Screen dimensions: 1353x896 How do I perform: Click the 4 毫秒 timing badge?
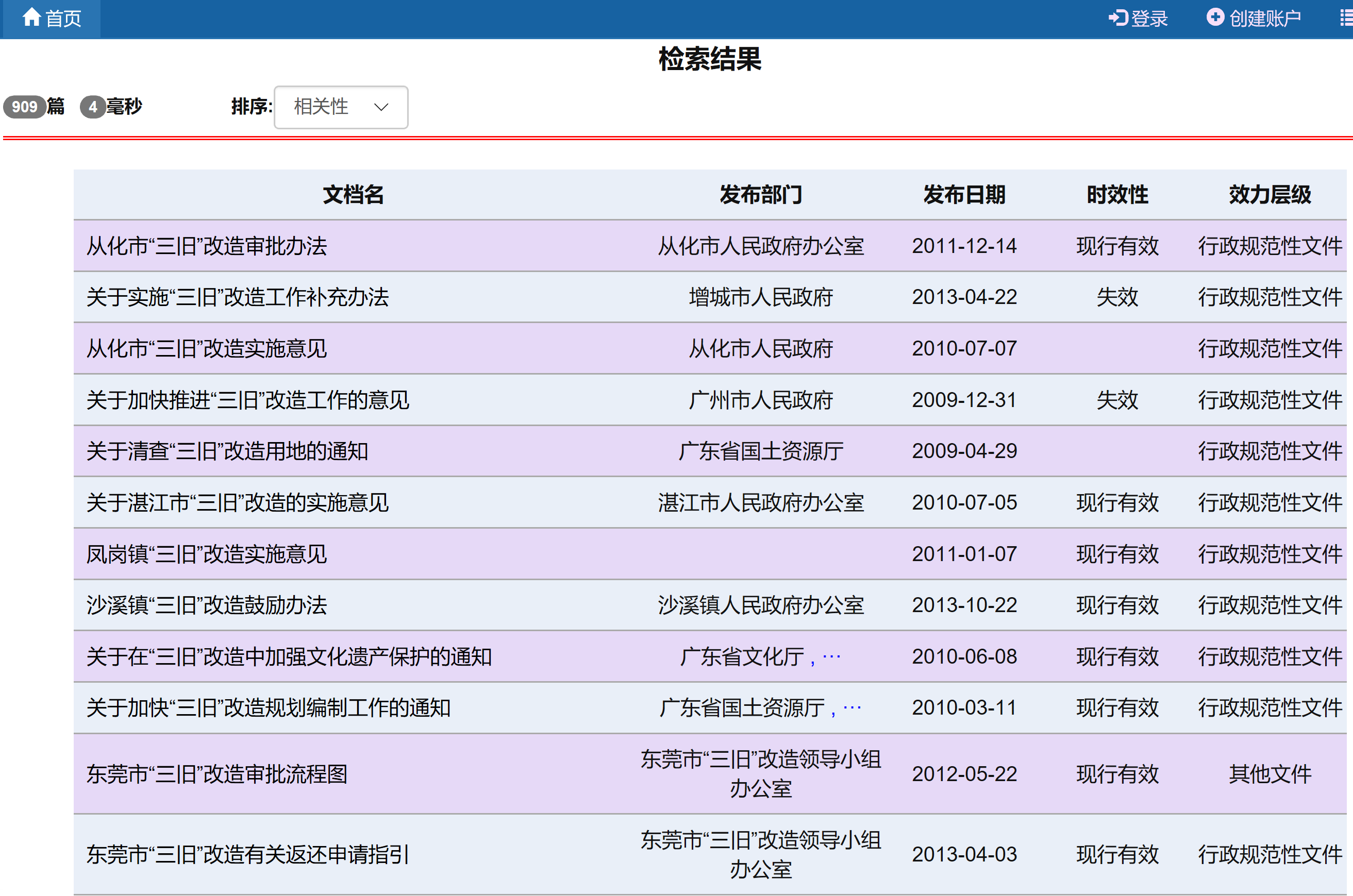pyautogui.click(x=93, y=107)
